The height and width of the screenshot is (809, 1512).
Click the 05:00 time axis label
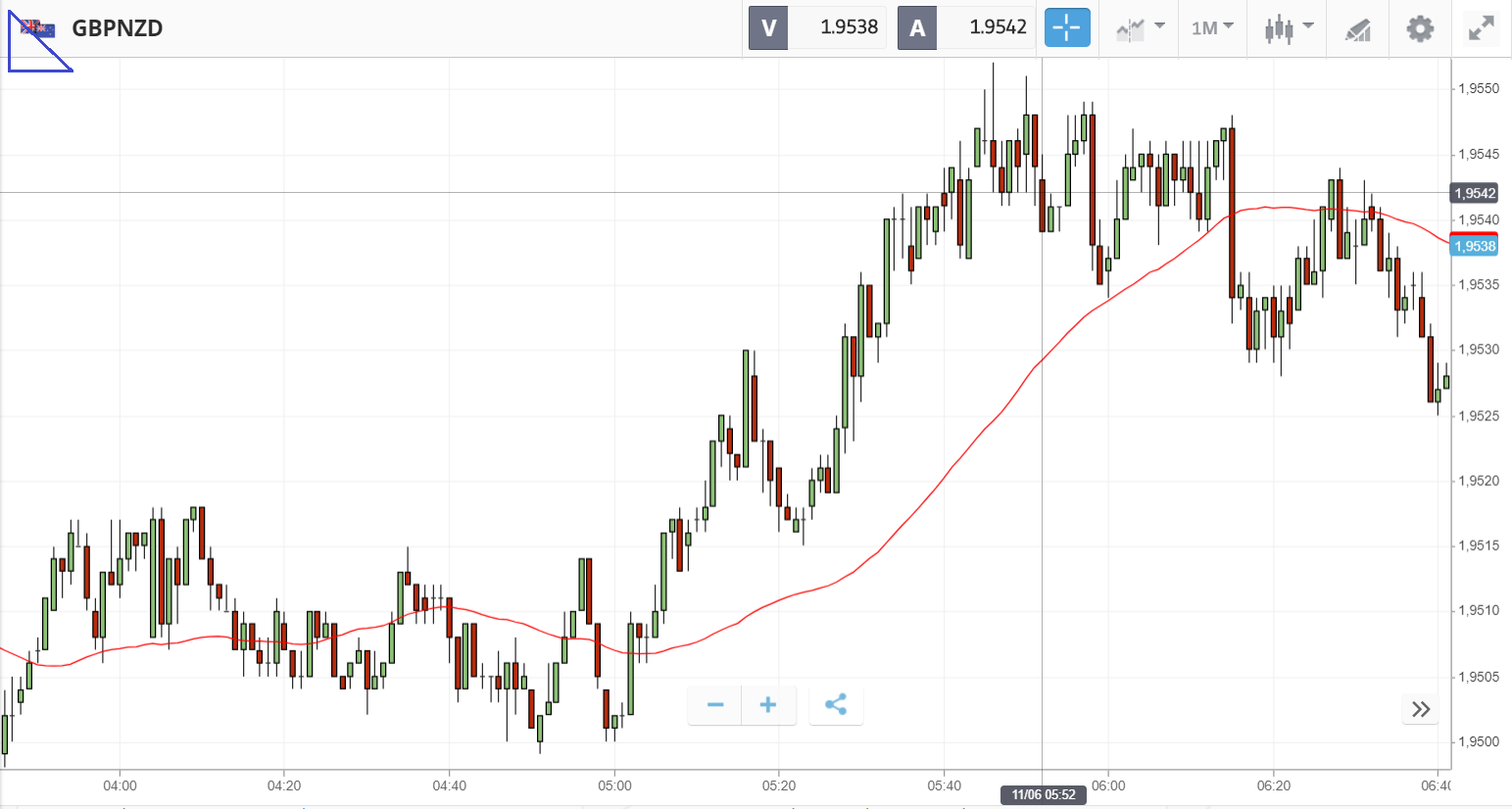point(614,785)
